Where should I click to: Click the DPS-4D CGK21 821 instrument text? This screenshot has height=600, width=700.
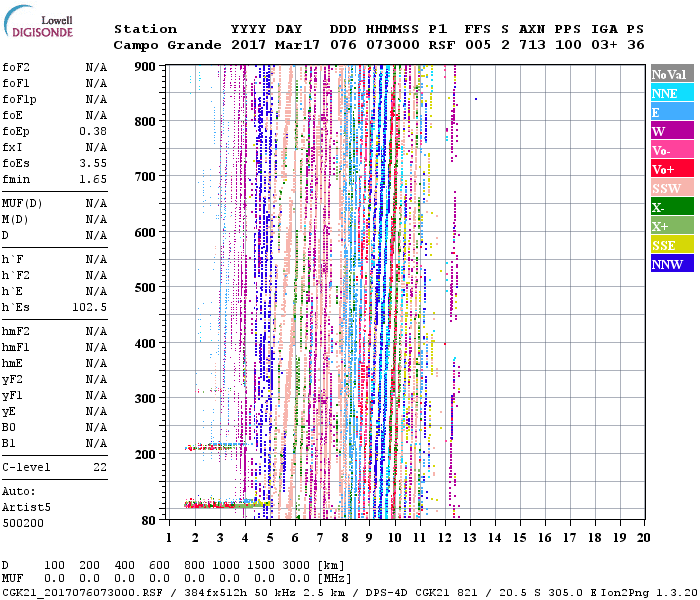(421, 593)
